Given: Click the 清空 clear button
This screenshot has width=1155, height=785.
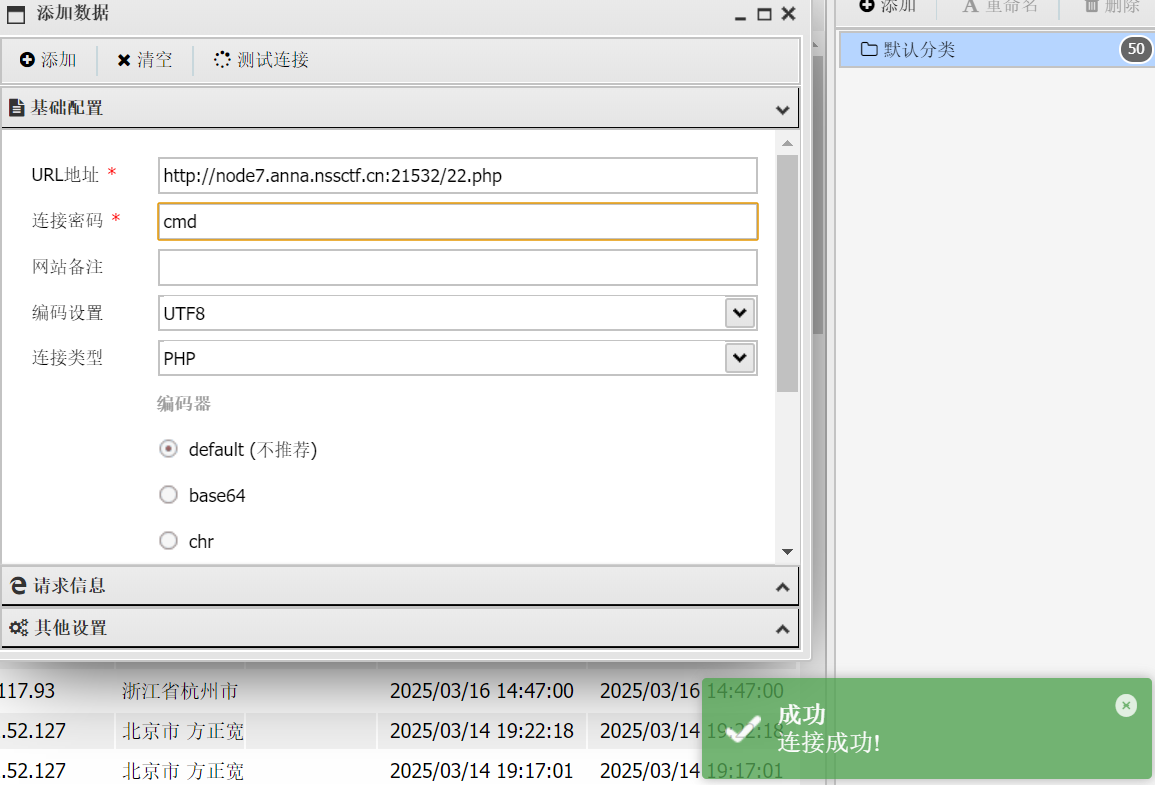Looking at the screenshot, I should [x=144, y=60].
